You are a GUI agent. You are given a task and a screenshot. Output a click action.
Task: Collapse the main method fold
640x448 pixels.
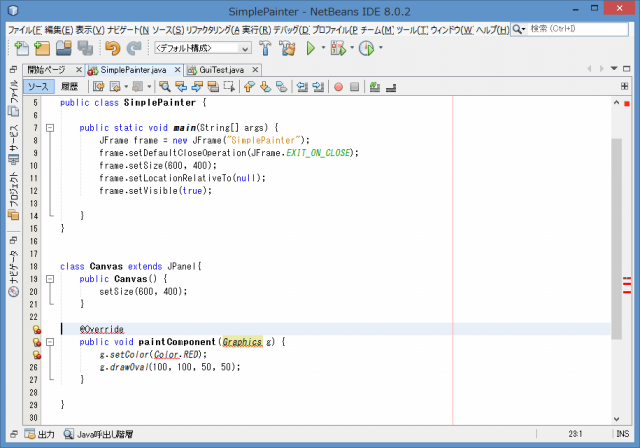click(50, 128)
